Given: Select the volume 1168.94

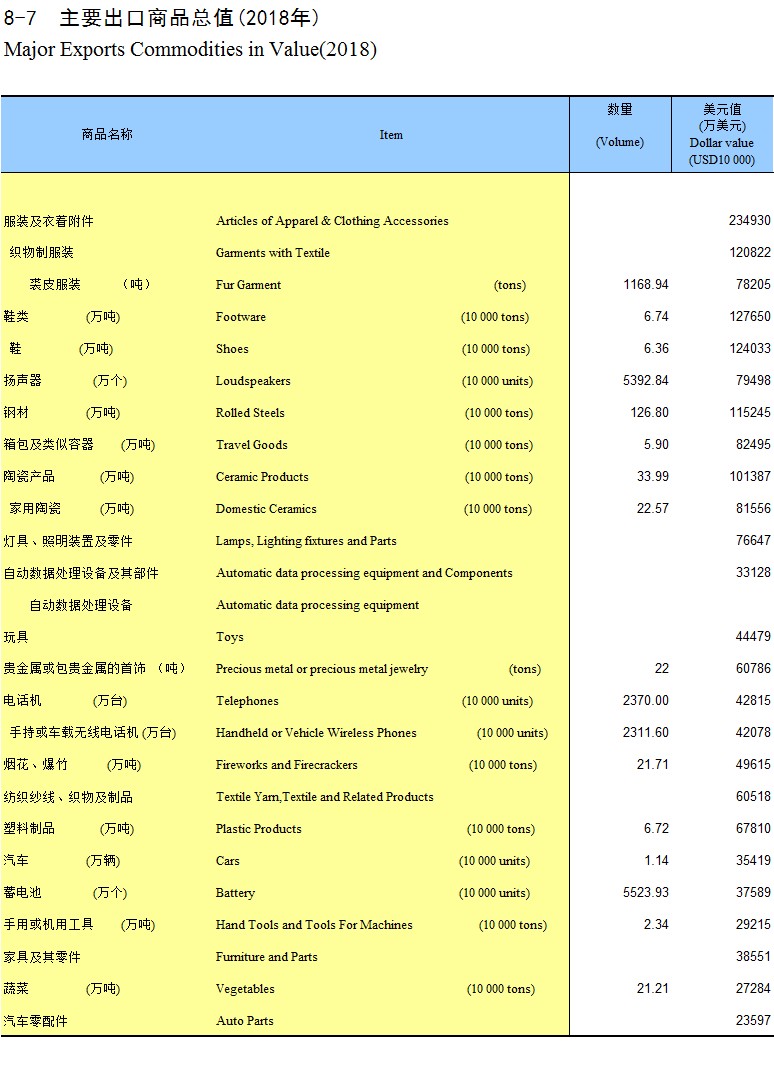Looking at the screenshot, I should (646, 284).
